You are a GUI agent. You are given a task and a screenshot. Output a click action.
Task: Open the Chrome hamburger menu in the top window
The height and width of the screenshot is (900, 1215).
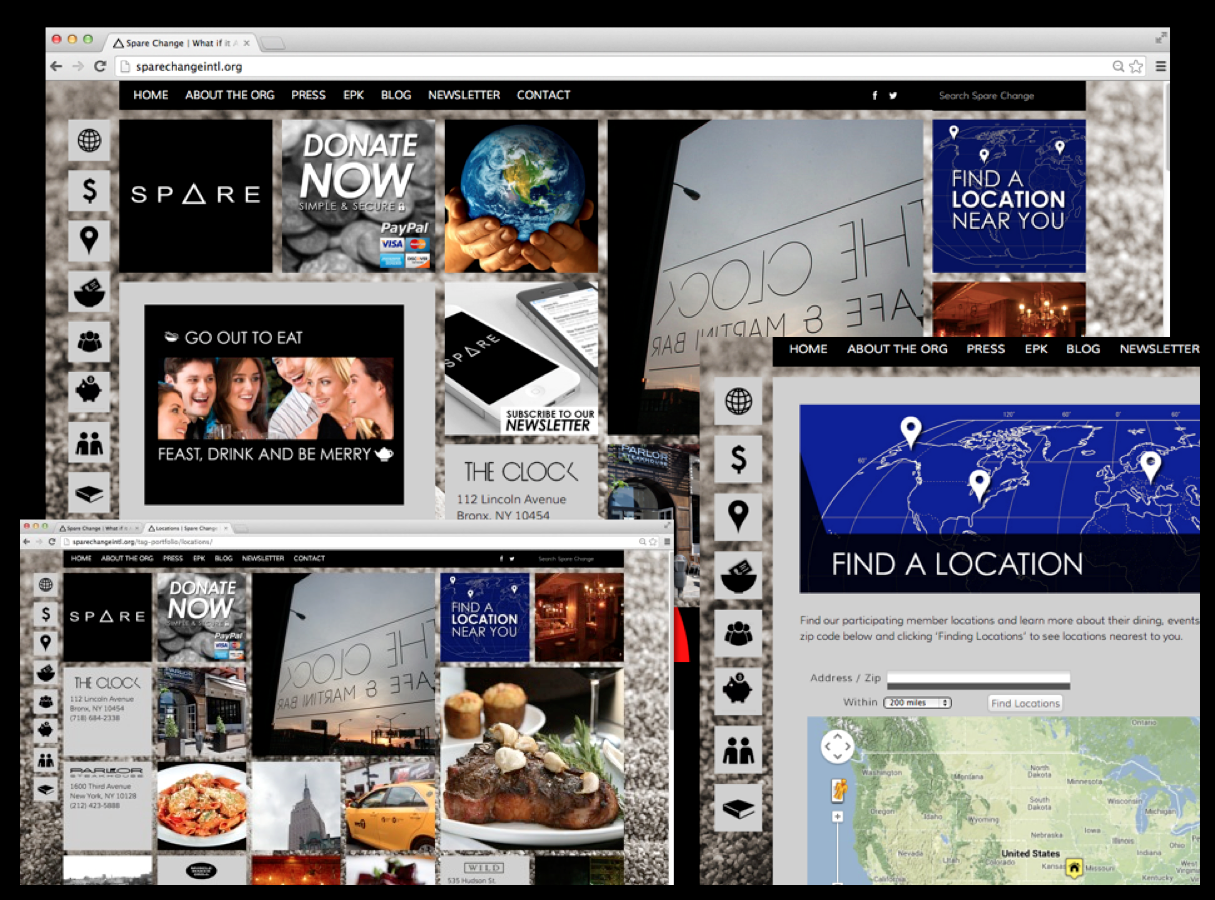(1160, 66)
